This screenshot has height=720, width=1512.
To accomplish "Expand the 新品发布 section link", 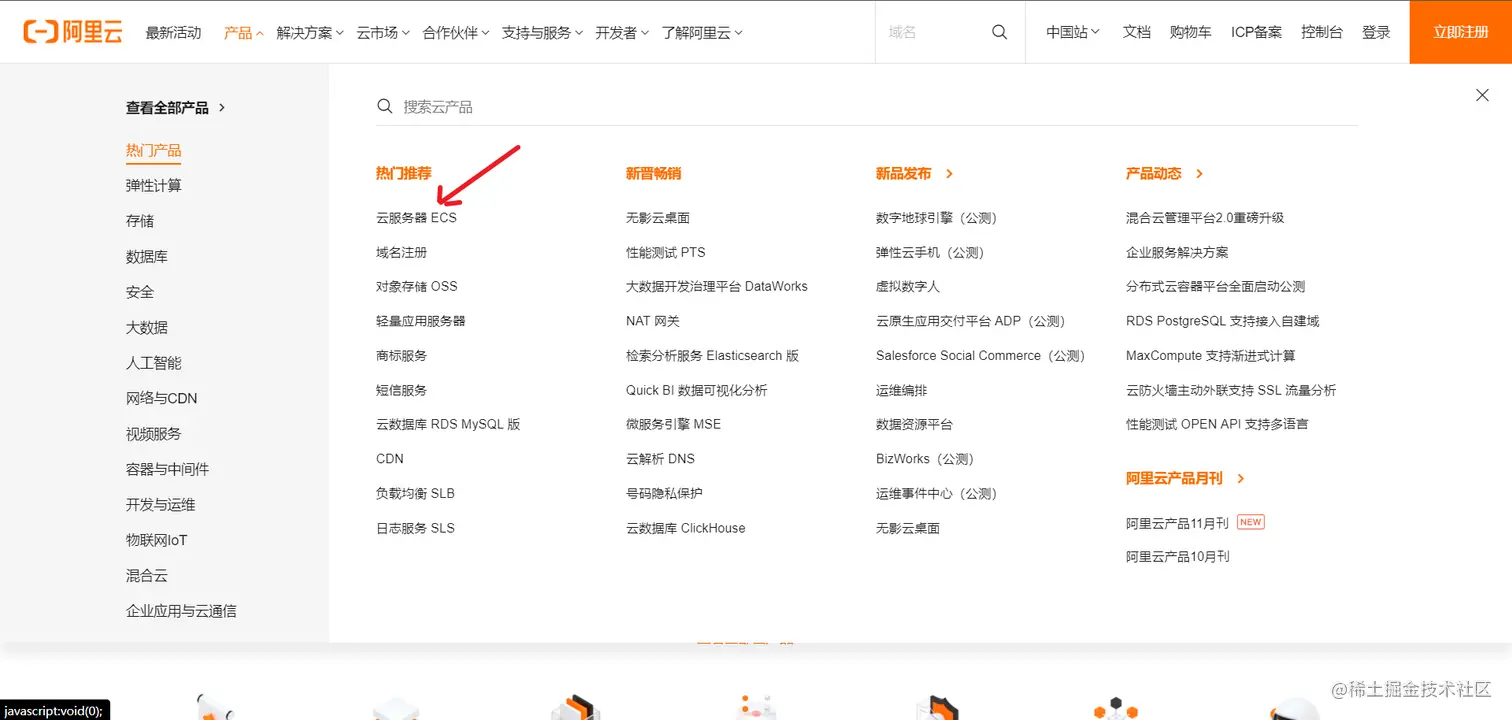I will tap(915, 173).
